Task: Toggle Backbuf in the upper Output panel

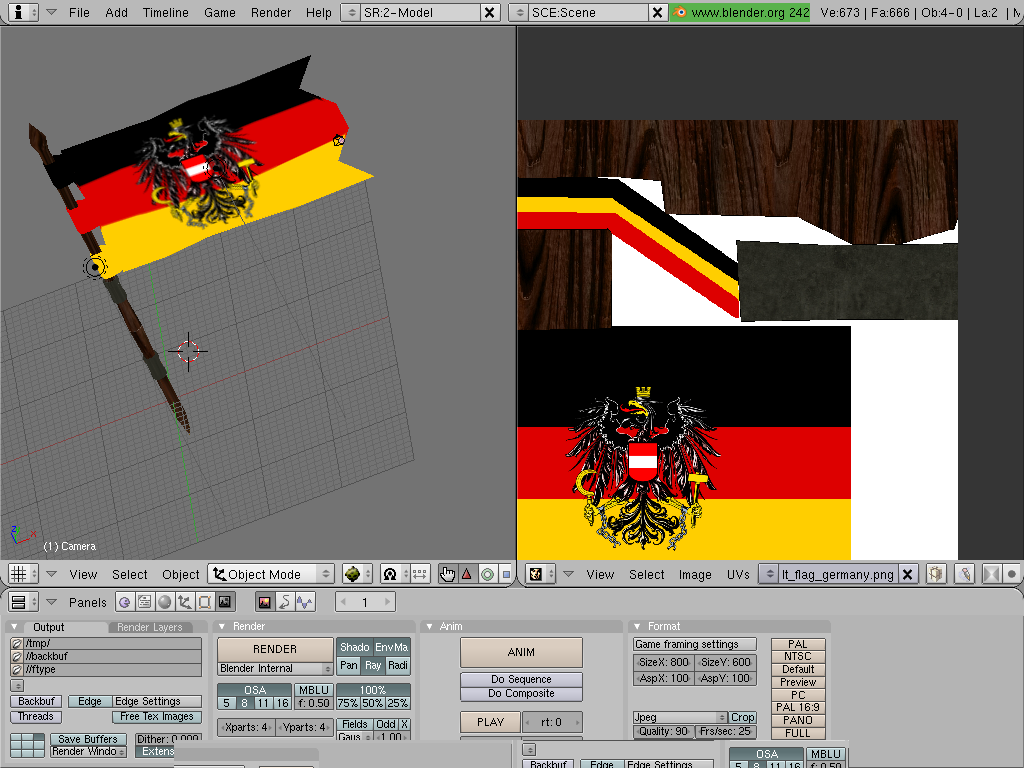Action: coord(36,701)
